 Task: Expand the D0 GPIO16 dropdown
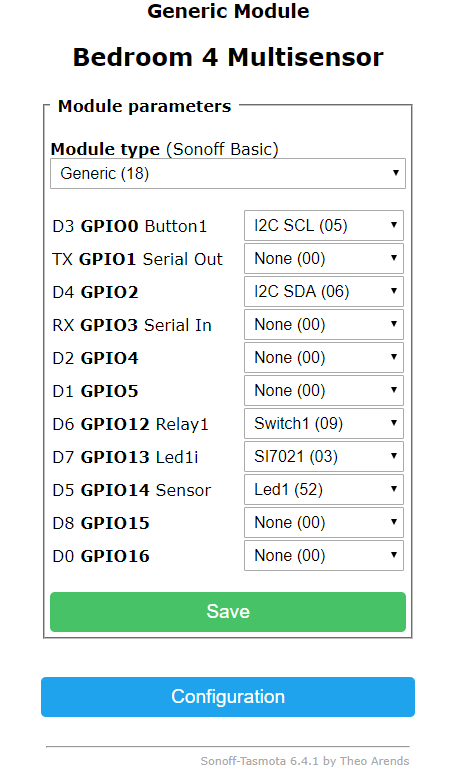coord(324,555)
